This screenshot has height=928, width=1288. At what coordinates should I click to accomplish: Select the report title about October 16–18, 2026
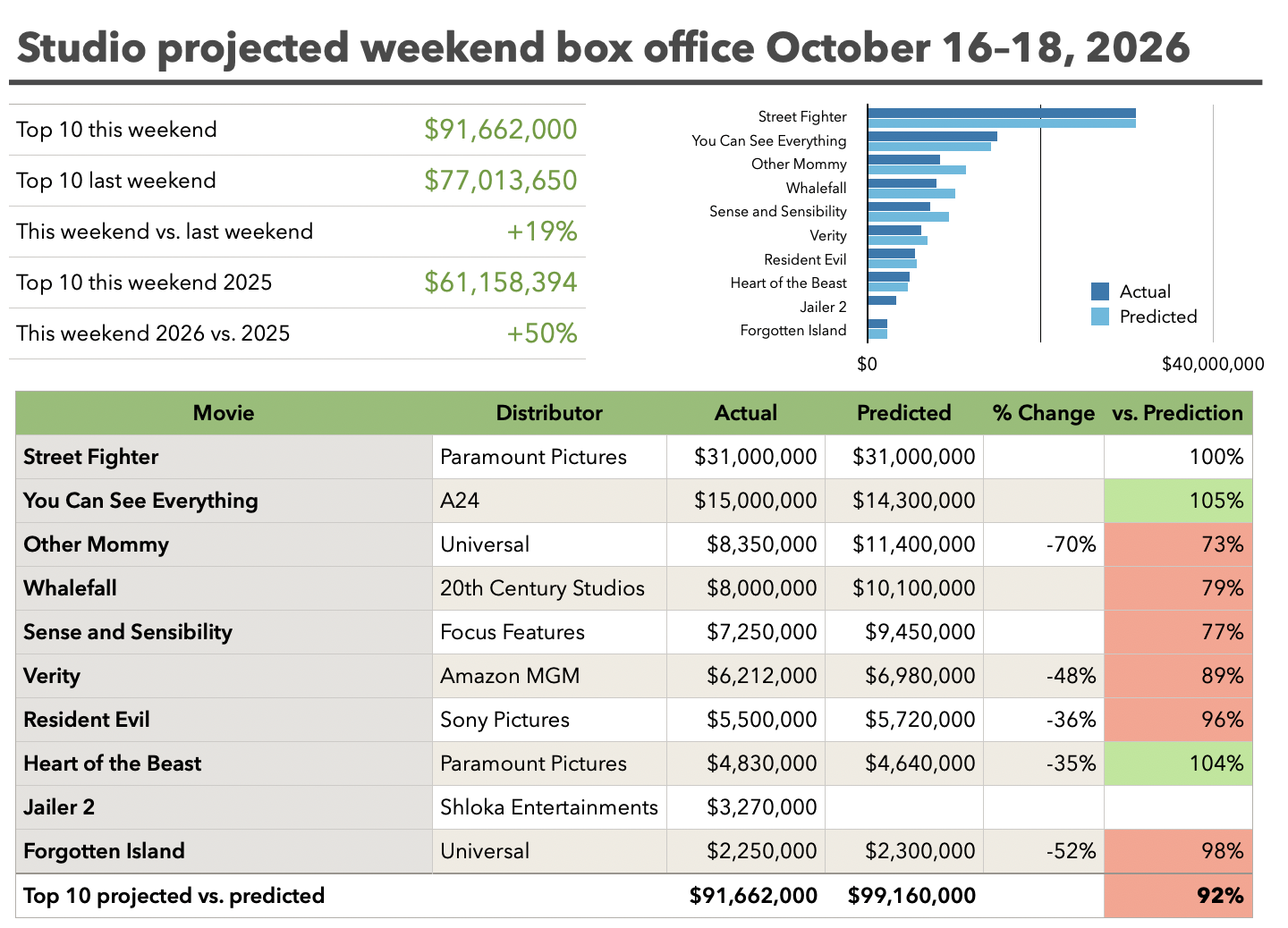point(604,47)
